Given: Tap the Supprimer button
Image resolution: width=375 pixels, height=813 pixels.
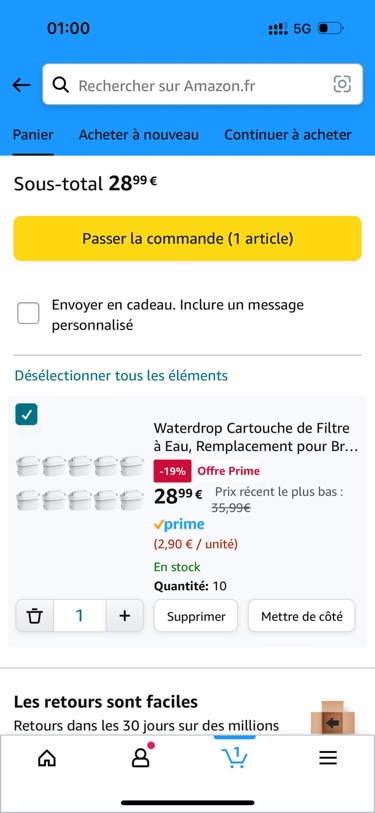Looking at the screenshot, I should [196, 616].
